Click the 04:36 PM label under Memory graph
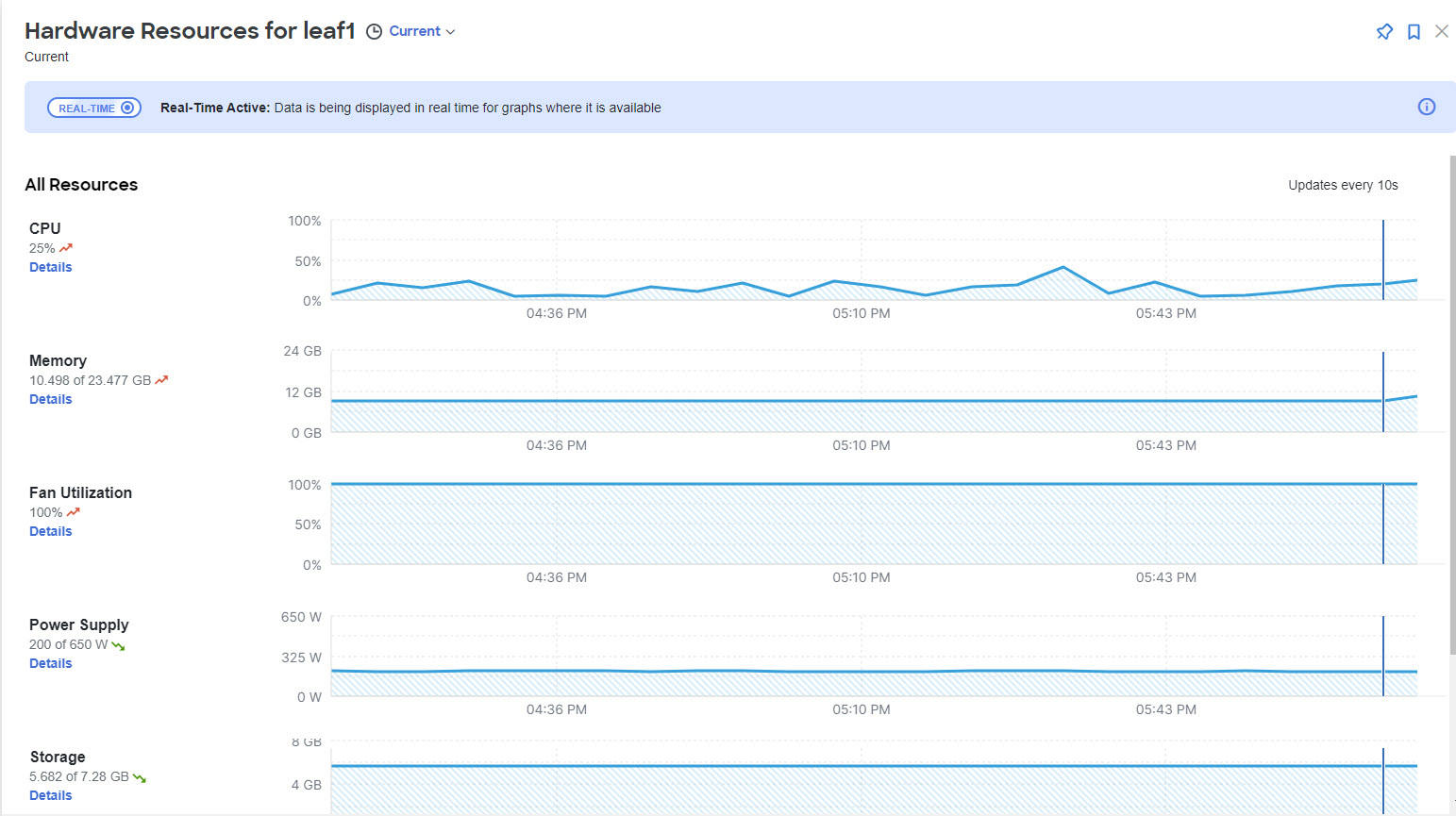The width and height of the screenshot is (1456, 816). click(x=557, y=445)
